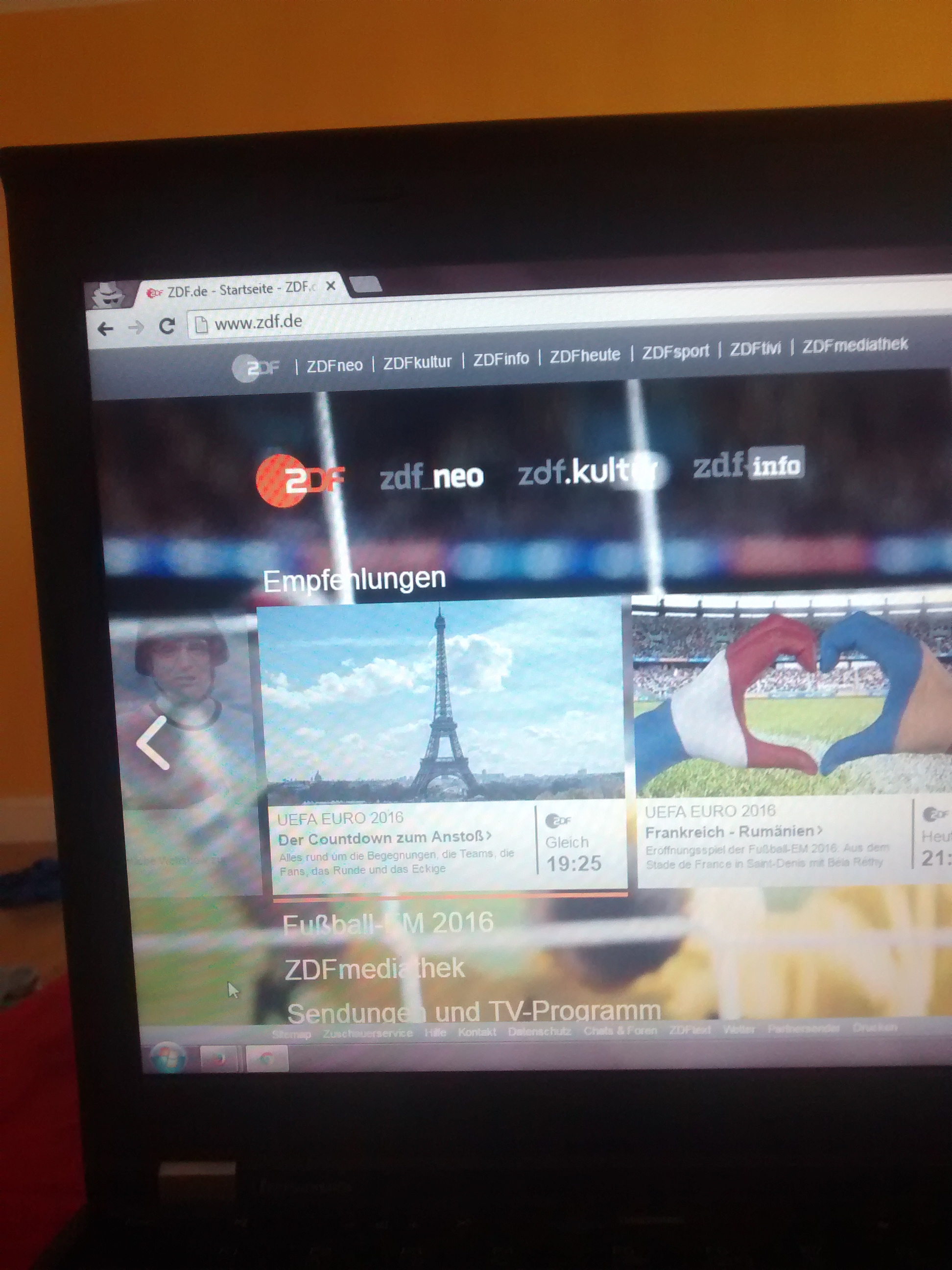
Task: Click the browser back arrow
Action: [106, 329]
